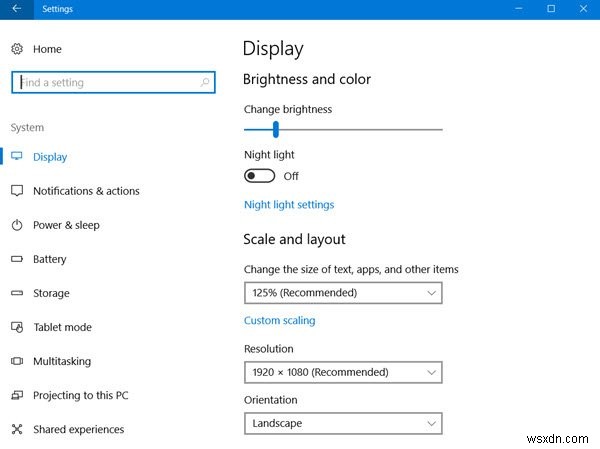Open Storage settings
Screen dimensions: 600x449
(x=51, y=293)
